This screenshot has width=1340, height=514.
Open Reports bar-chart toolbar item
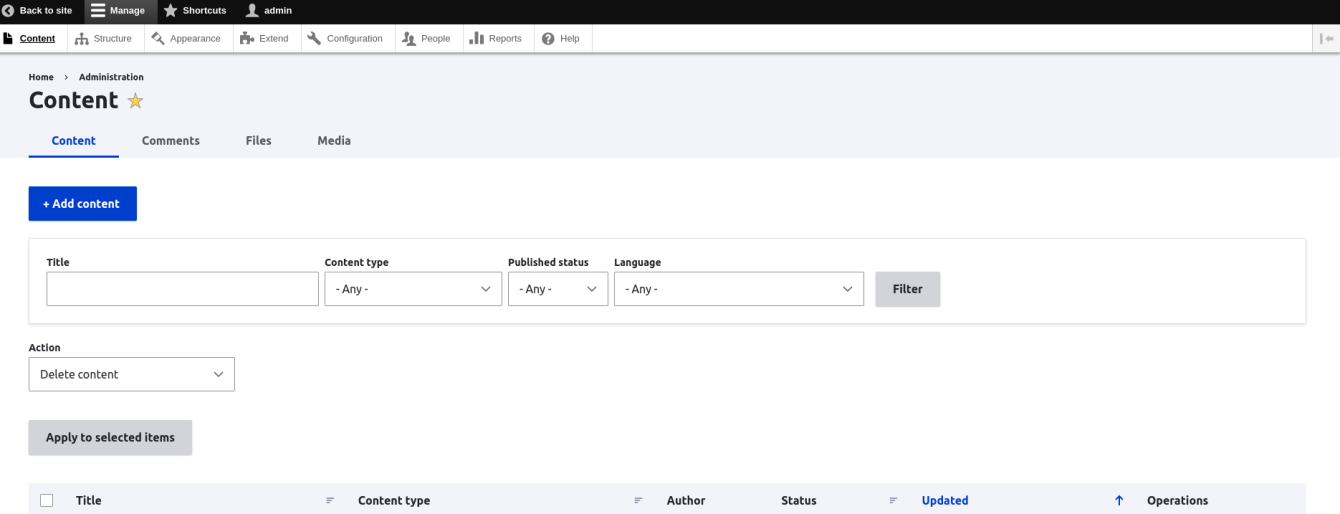coord(477,39)
